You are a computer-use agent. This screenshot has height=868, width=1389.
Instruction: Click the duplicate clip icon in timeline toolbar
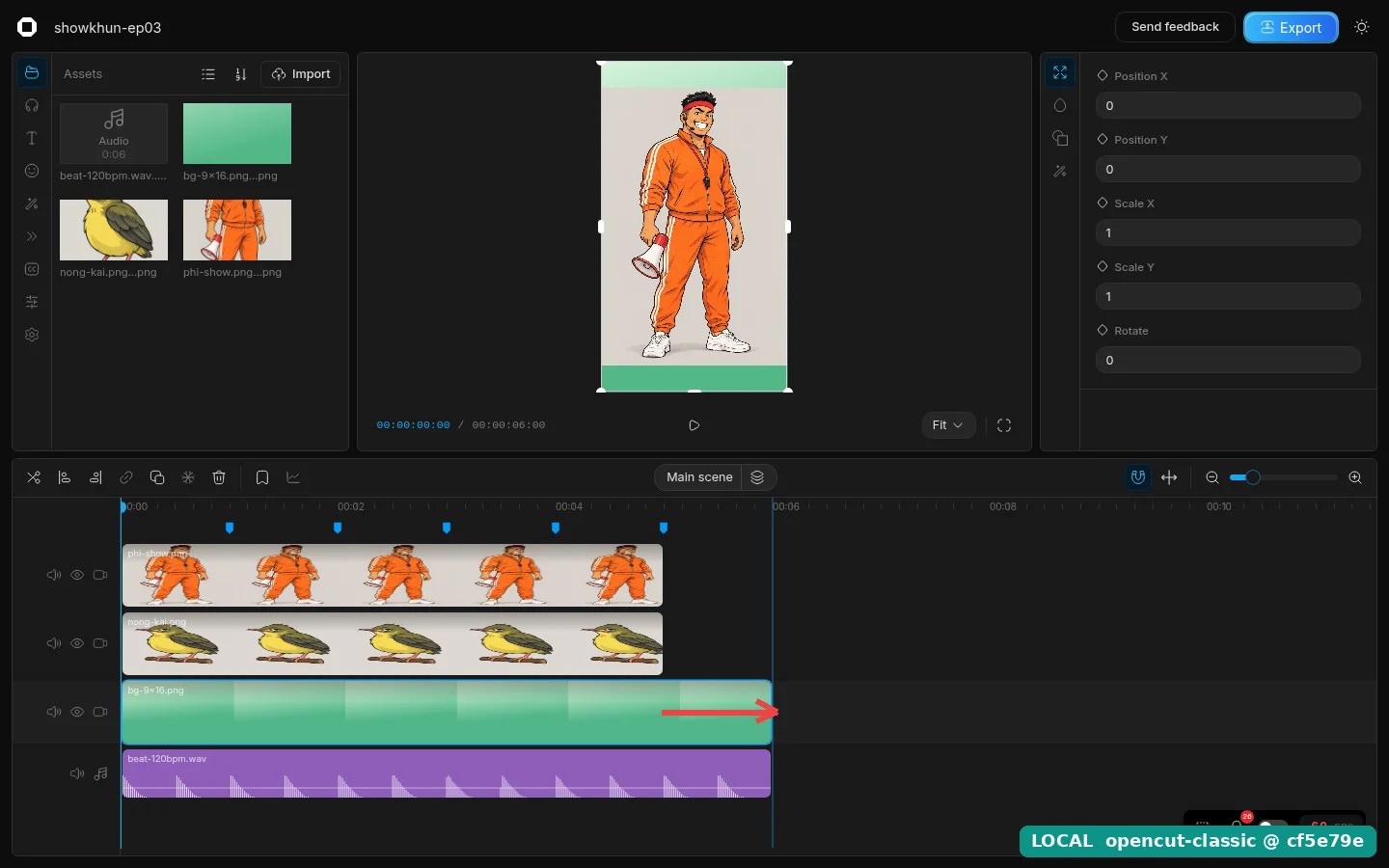click(157, 477)
